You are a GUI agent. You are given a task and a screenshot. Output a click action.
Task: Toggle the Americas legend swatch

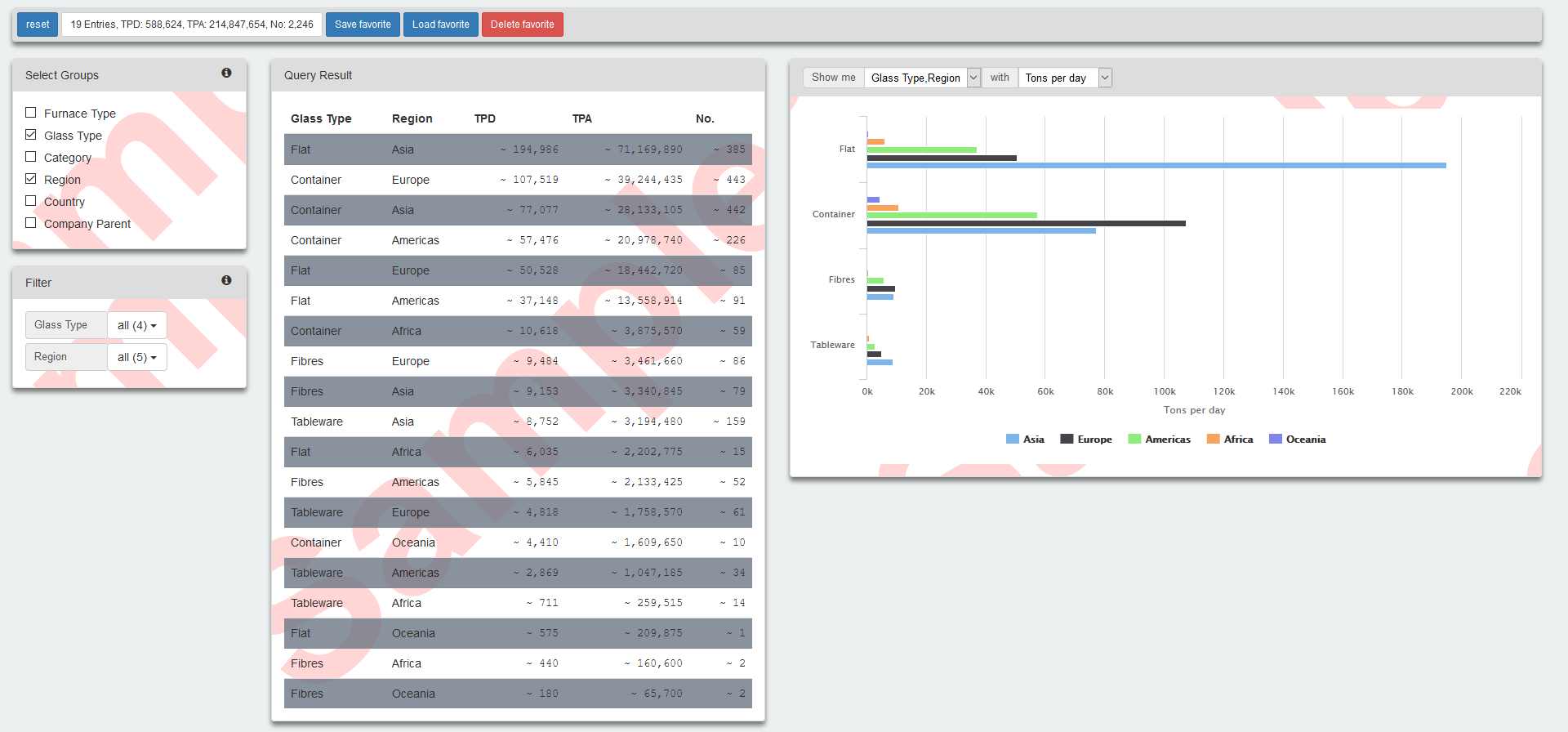tap(1134, 439)
